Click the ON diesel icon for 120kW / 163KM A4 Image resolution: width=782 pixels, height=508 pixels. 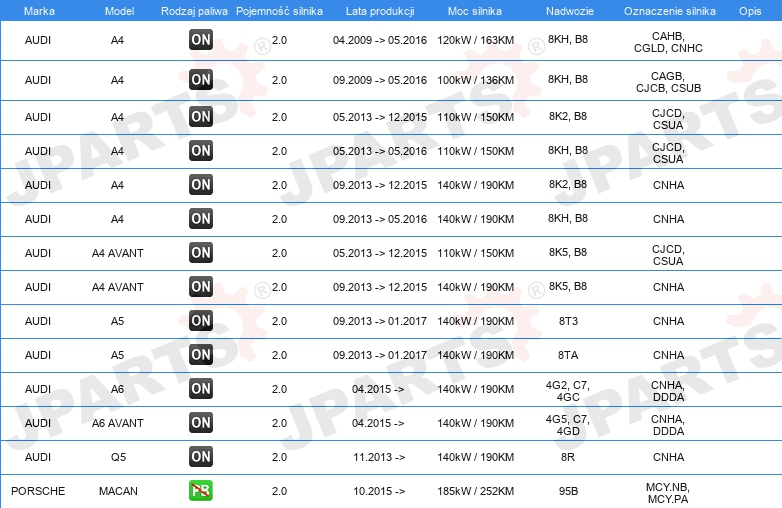tap(201, 40)
